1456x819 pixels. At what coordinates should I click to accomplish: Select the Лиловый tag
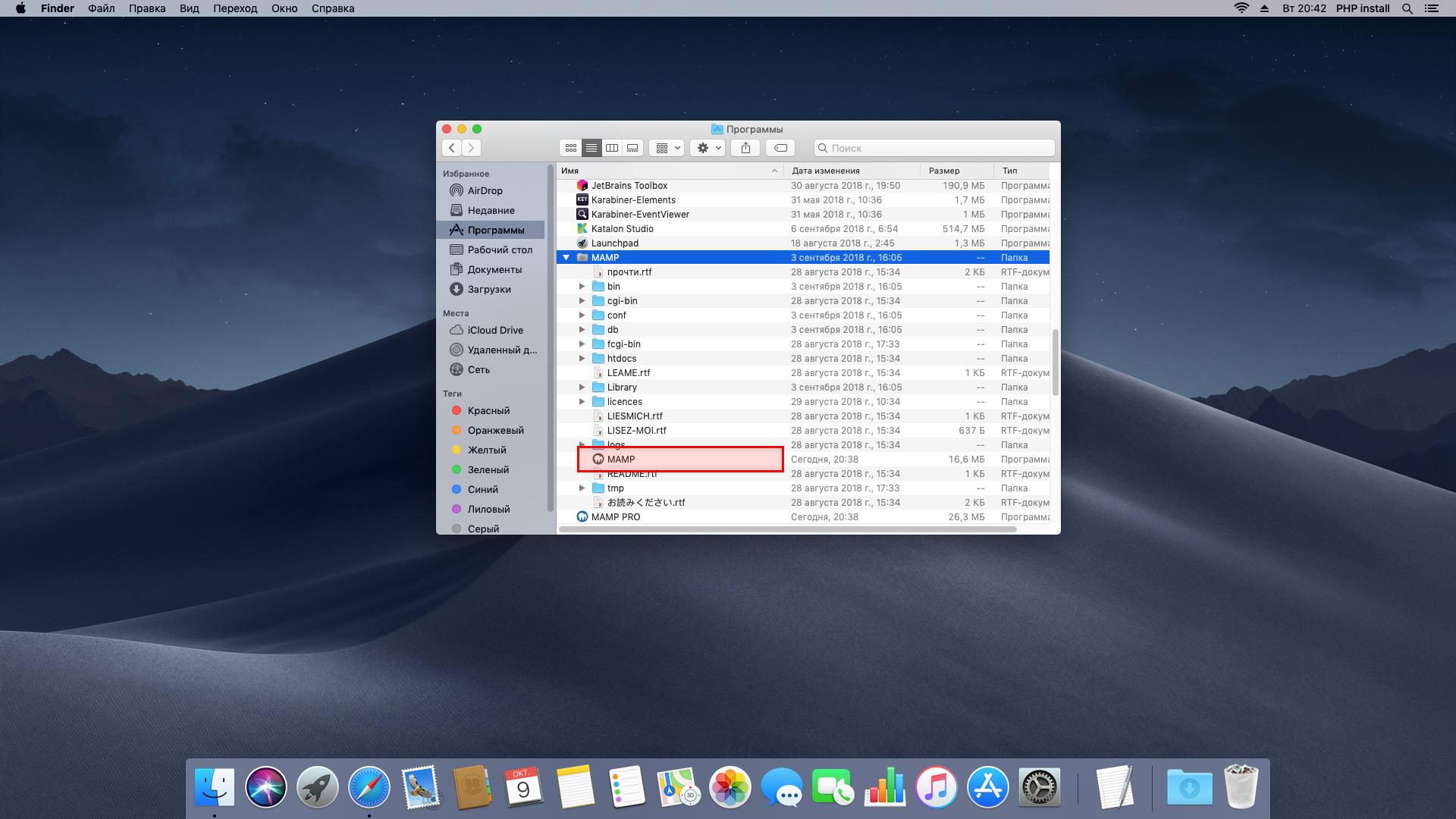click(491, 510)
